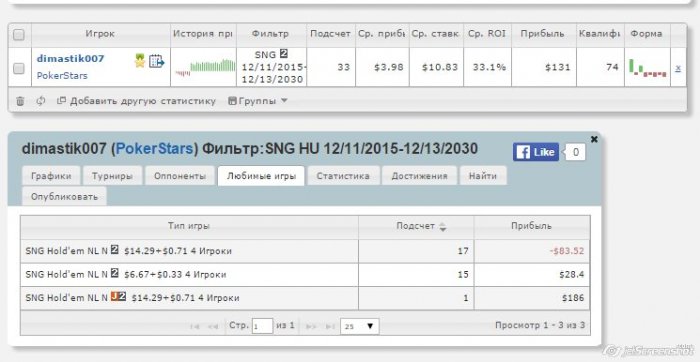Open the Статистика tab

coord(343,176)
